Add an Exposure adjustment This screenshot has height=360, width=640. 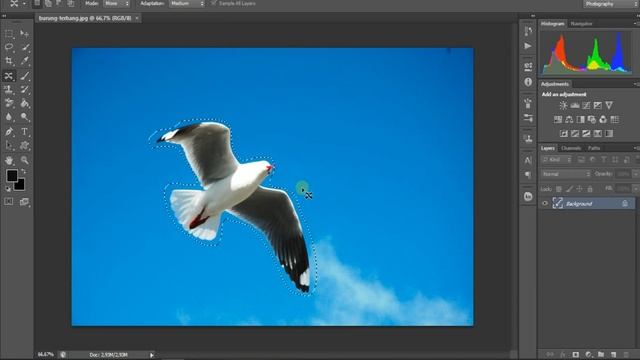[x=598, y=105]
